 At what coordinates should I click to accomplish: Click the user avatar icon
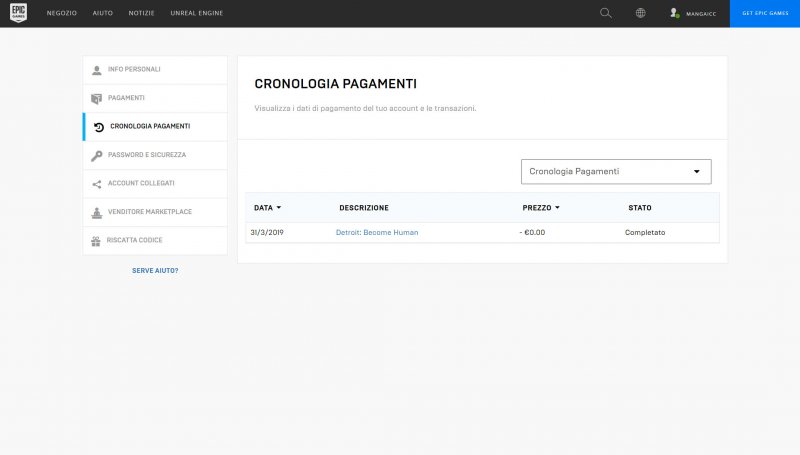pos(674,13)
